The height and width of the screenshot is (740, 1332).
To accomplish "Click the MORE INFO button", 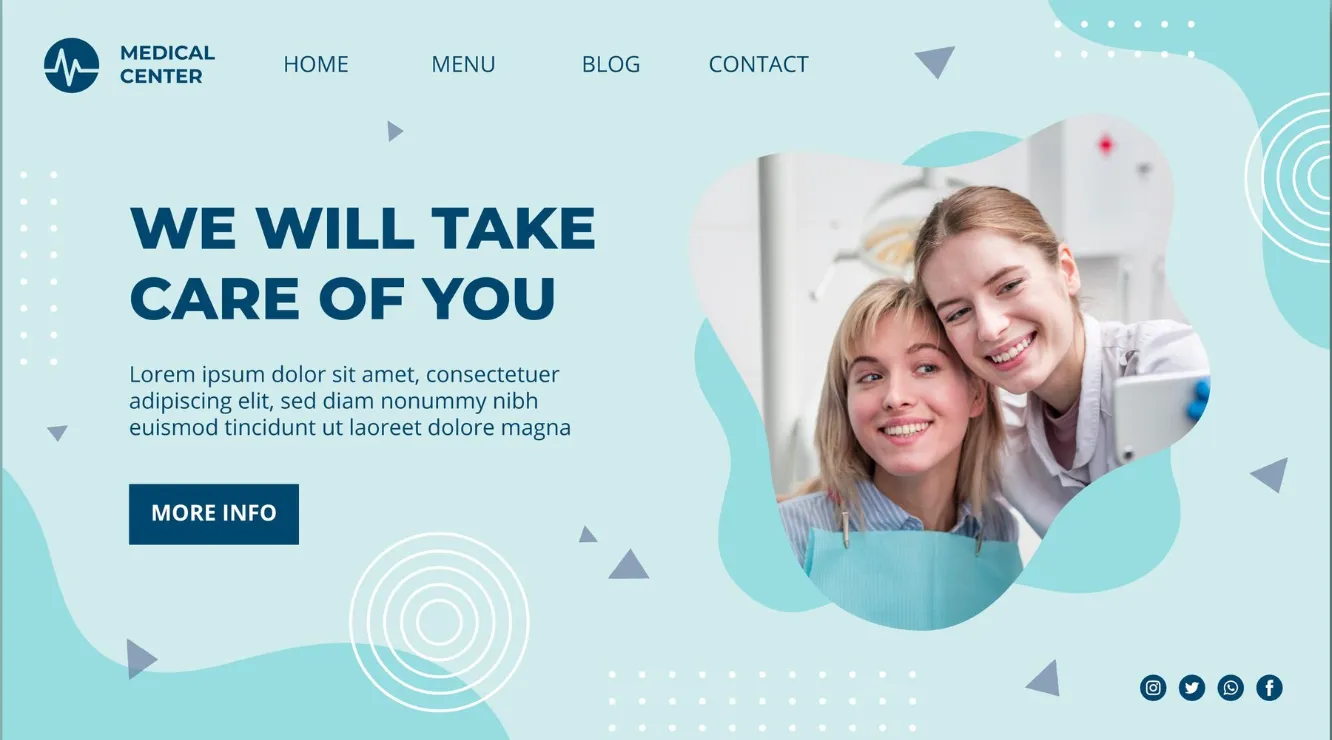I will pos(214,514).
